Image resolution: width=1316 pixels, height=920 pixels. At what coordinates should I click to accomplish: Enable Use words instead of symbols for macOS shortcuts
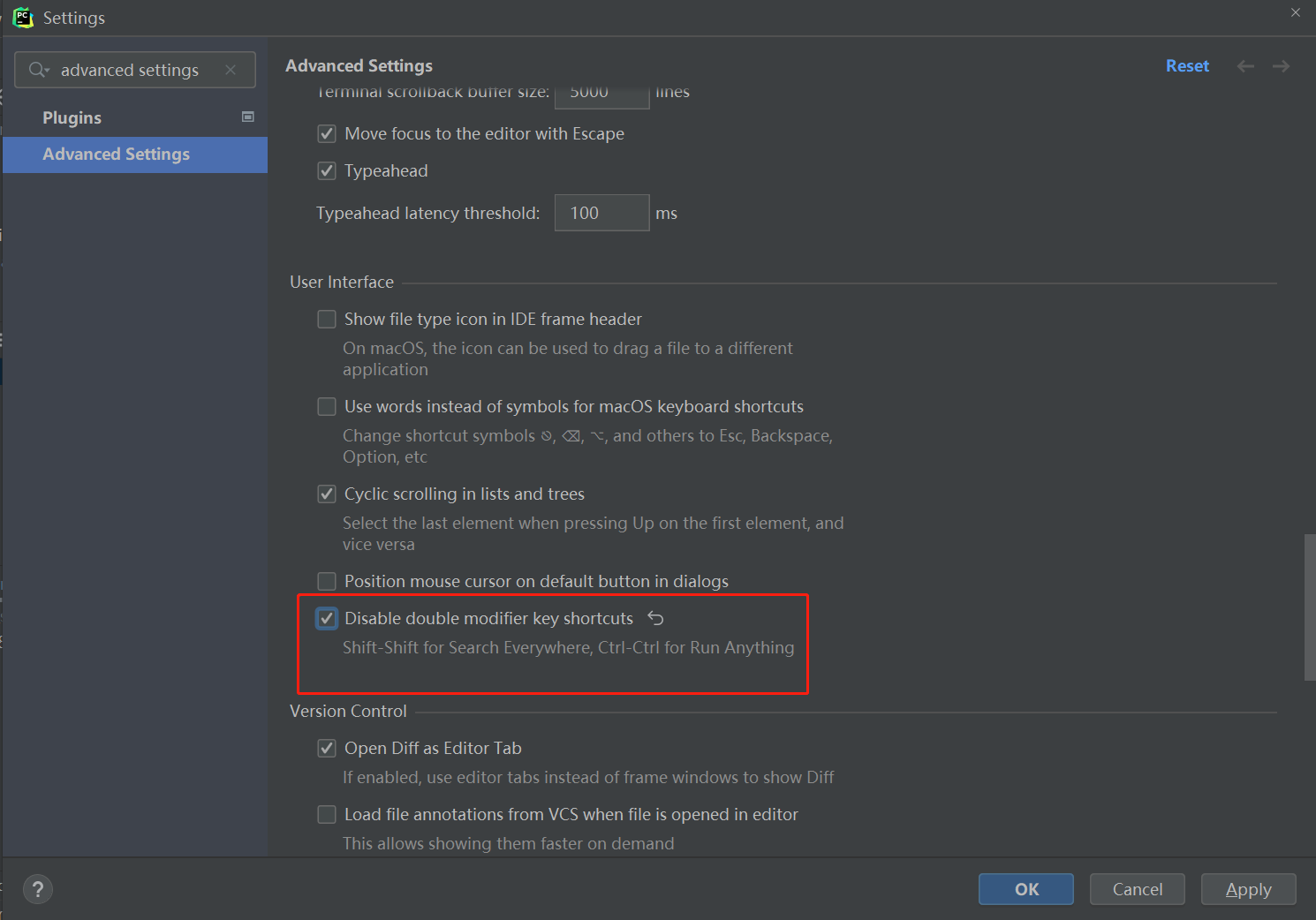[x=327, y=406]
